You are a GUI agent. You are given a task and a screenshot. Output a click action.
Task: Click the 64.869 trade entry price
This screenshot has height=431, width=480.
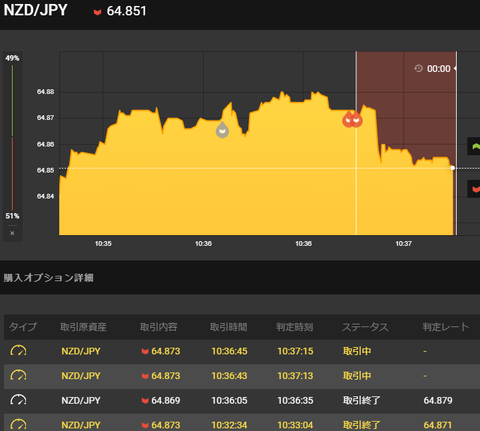pos(166,400)
